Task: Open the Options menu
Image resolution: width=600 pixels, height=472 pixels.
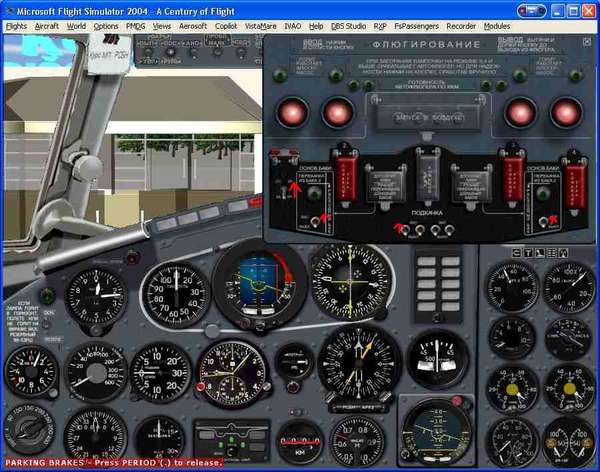Action: coord(106,26)
